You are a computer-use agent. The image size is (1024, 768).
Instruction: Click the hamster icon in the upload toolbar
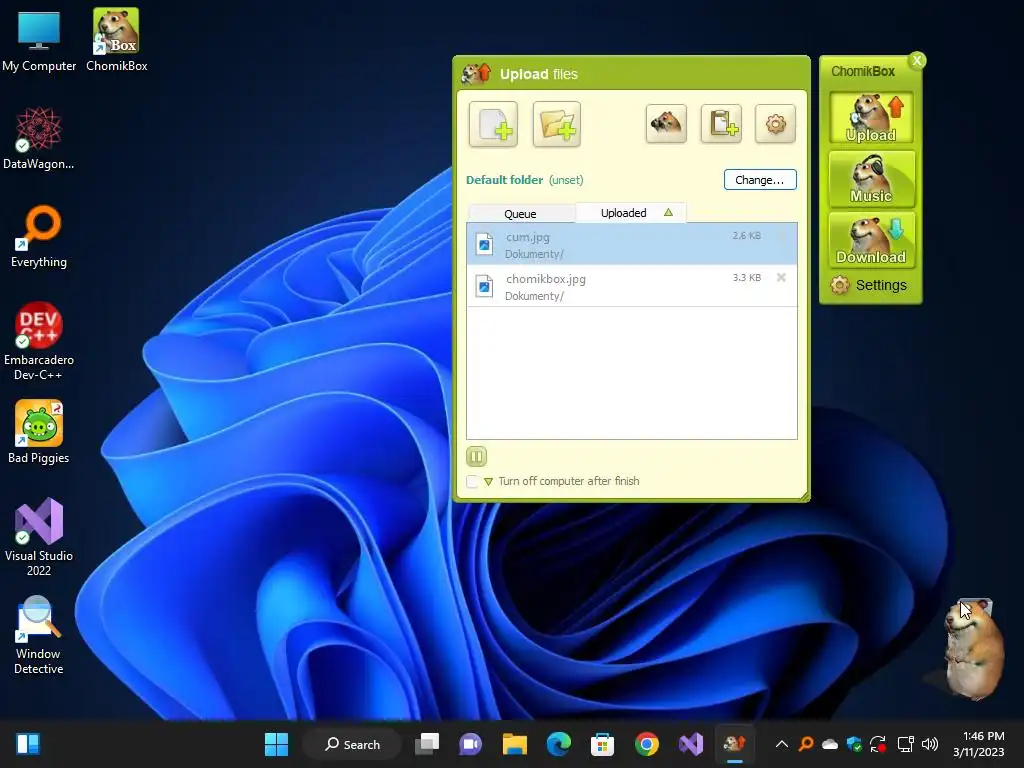[x=666, y=123]
